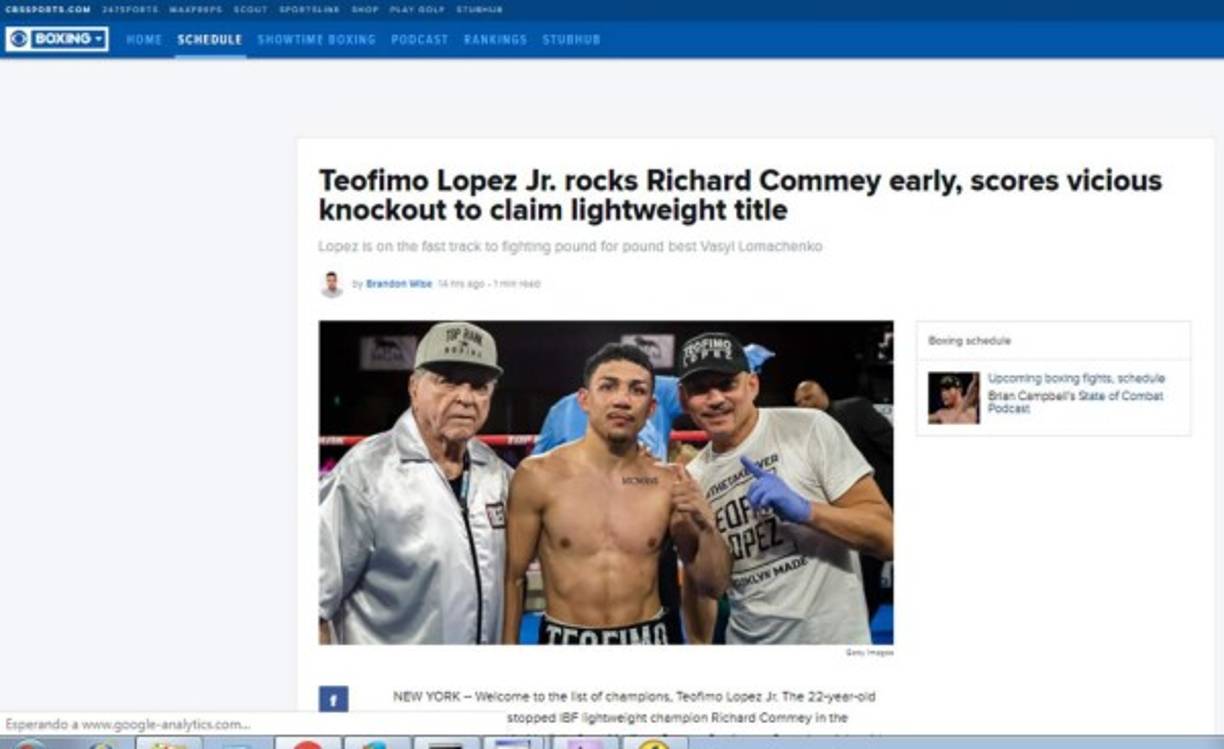The height and width of the screenshot is (749, 1224).
Task: Open the BOXING dropdown menu
Action: pos(98,40)
